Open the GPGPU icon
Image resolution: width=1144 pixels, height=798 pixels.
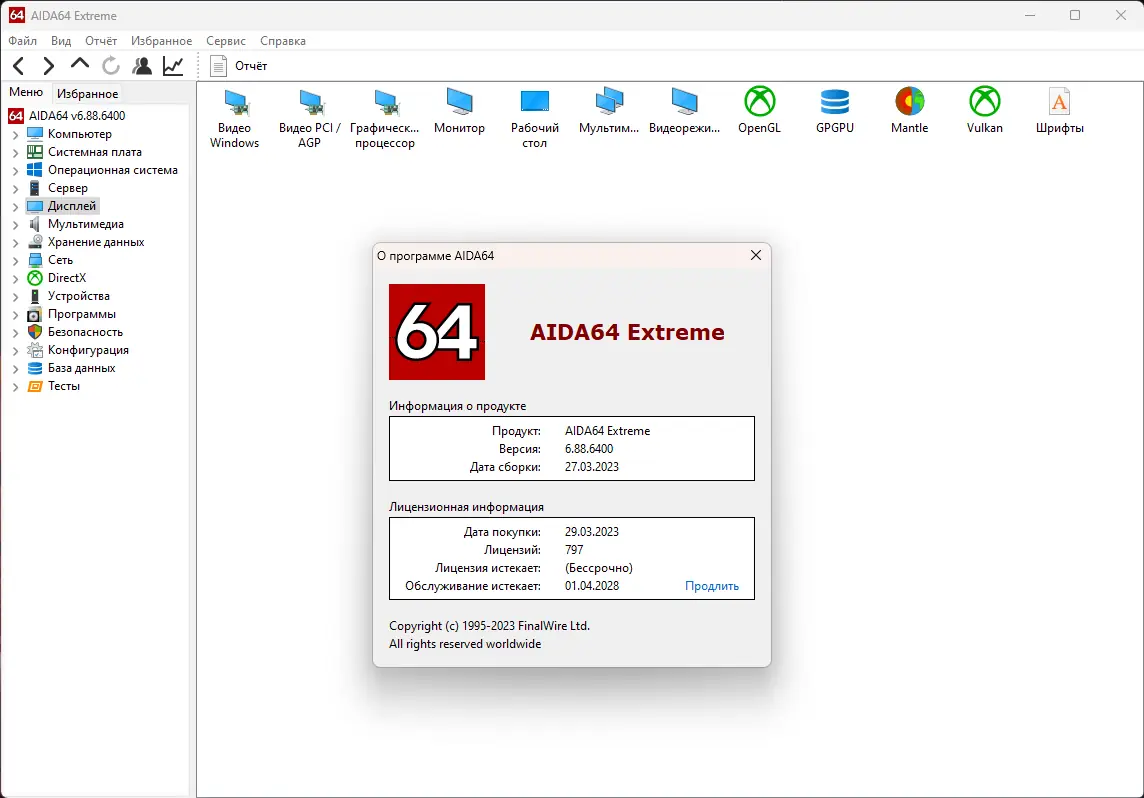pos(835,111)
